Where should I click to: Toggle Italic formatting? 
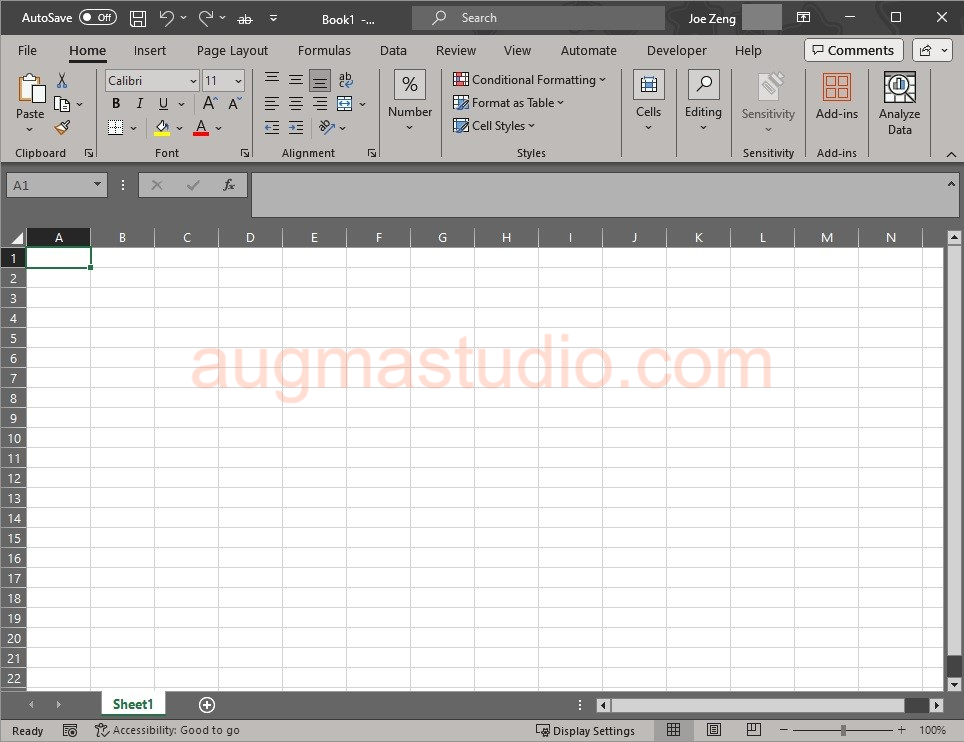[140, 104]
